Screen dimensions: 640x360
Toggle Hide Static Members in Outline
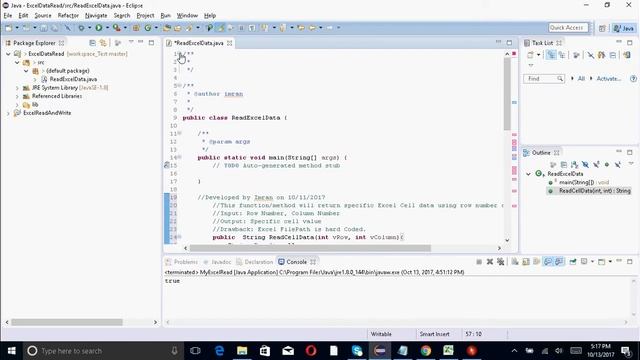pos(596,164)
